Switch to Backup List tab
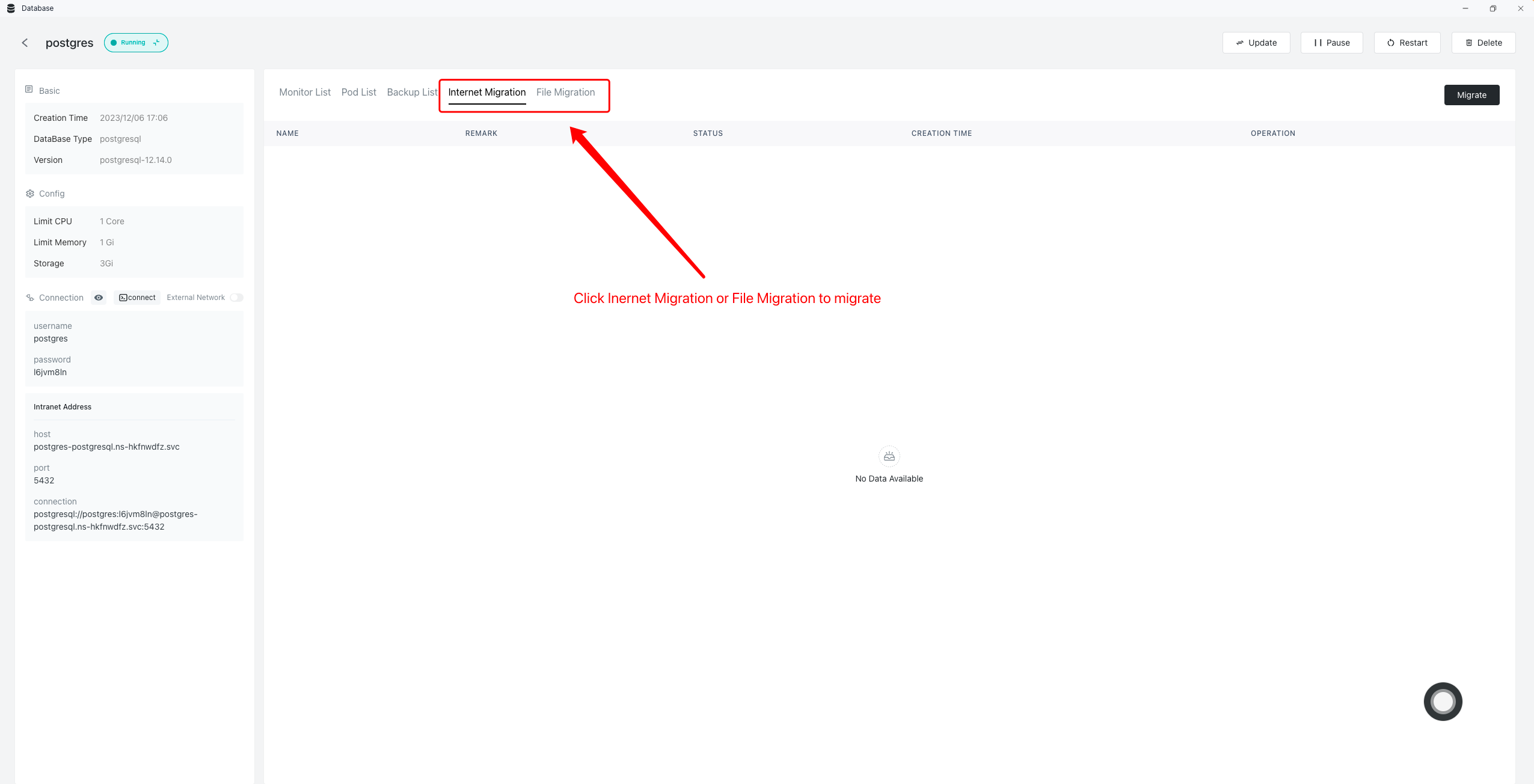Screen dimensions: 1534x784 point(412,92)
